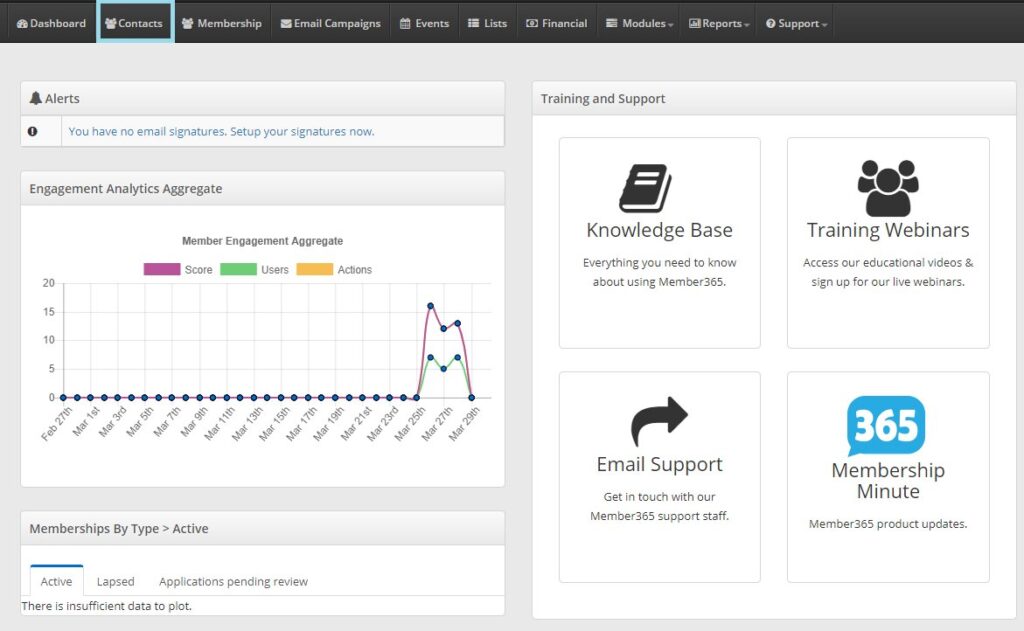Click 'Get in touch with our' description text
This screenshot has height=631, width=1024.
(x=660, y=496)
